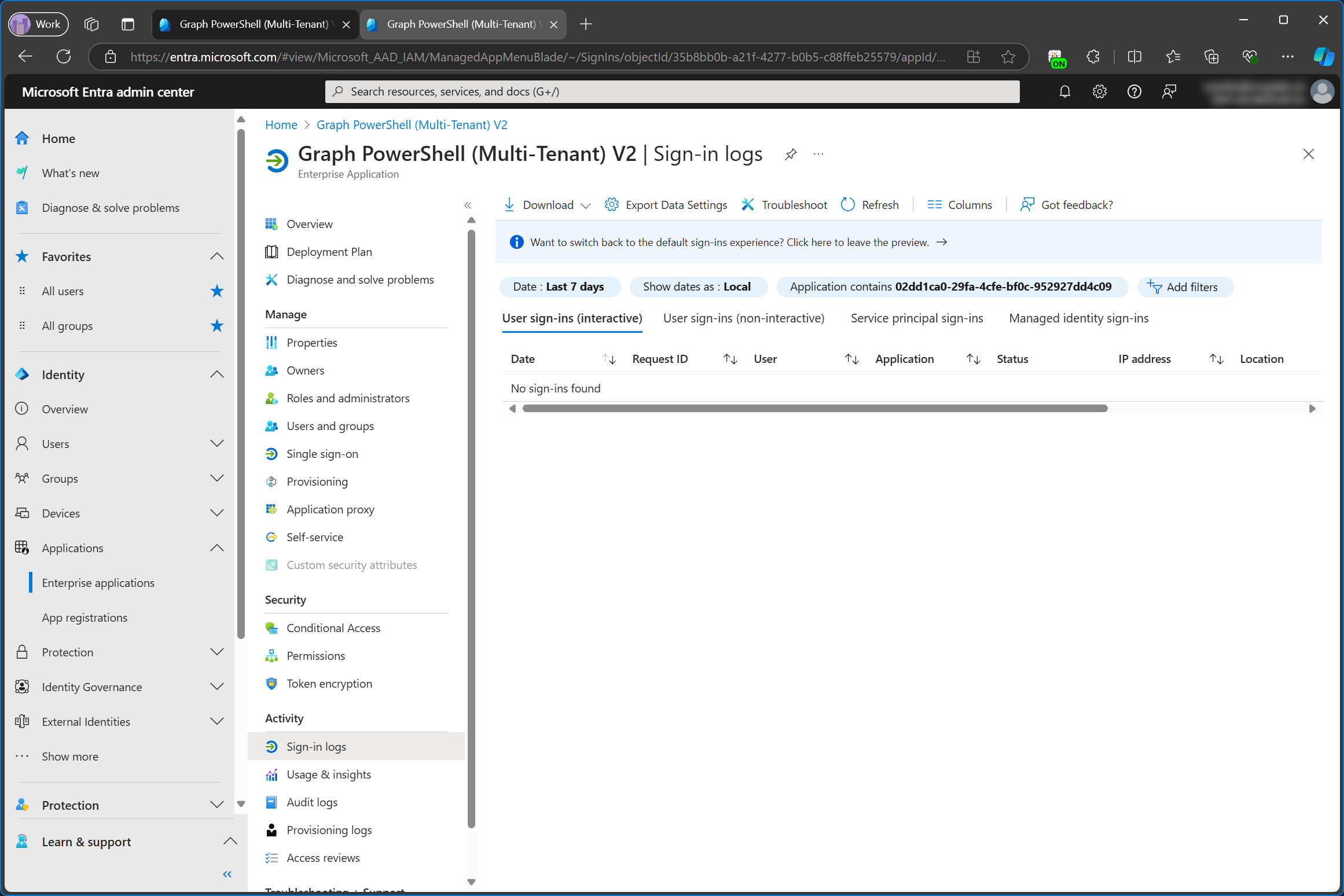Collapse the Favorites section
The image size is (1344, 896).
pos(217,256)
